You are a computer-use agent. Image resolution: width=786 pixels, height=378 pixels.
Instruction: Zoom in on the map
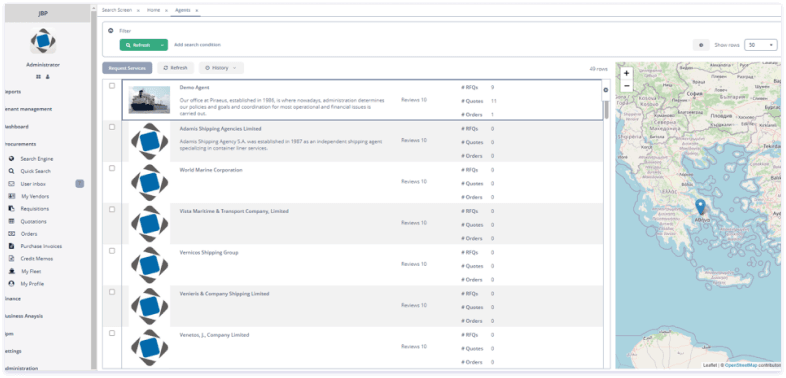tap(627, 73)
